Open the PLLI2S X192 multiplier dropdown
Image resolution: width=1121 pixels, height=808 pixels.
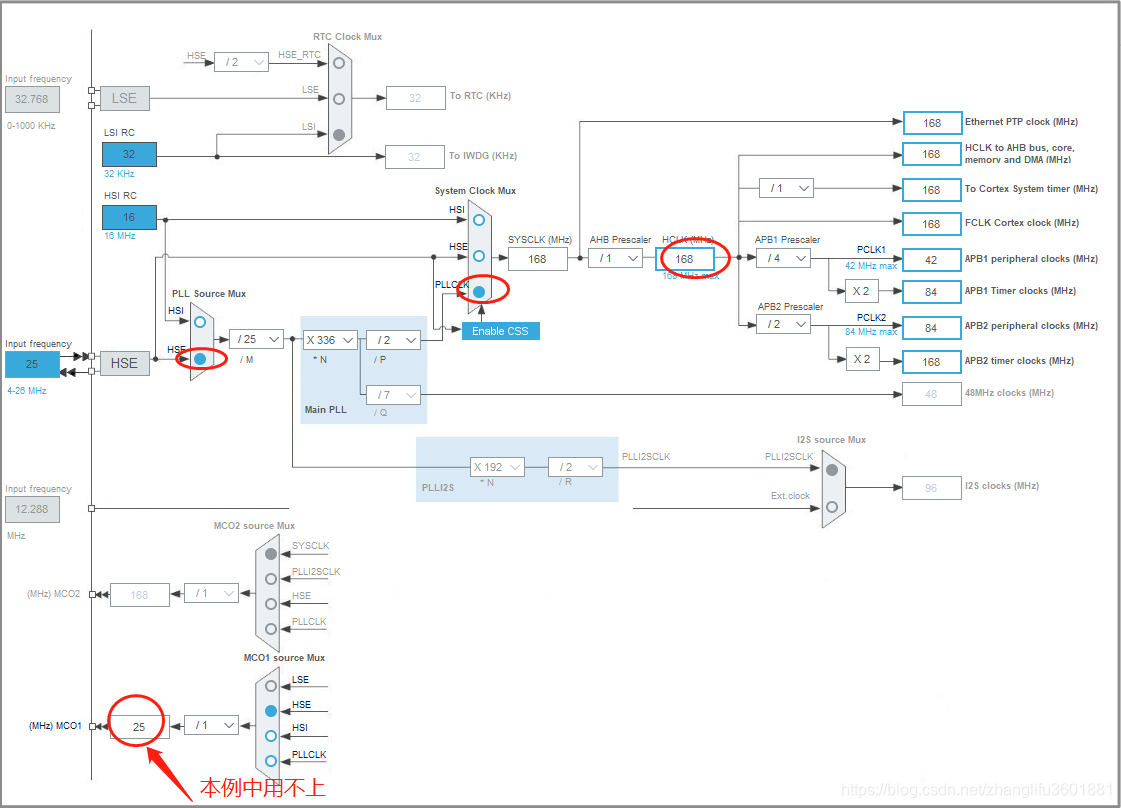click(497, 466)
